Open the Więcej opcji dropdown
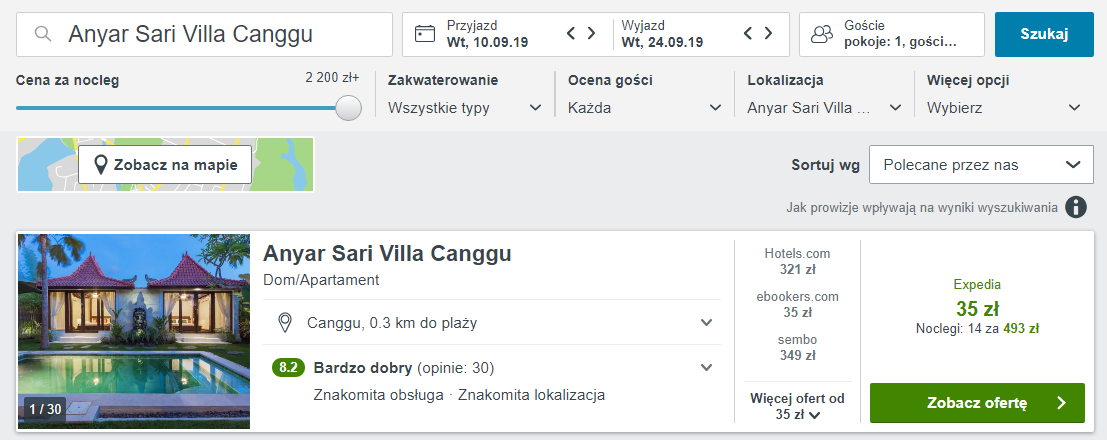This screenshot has width=1107, height=440. 1003,108
